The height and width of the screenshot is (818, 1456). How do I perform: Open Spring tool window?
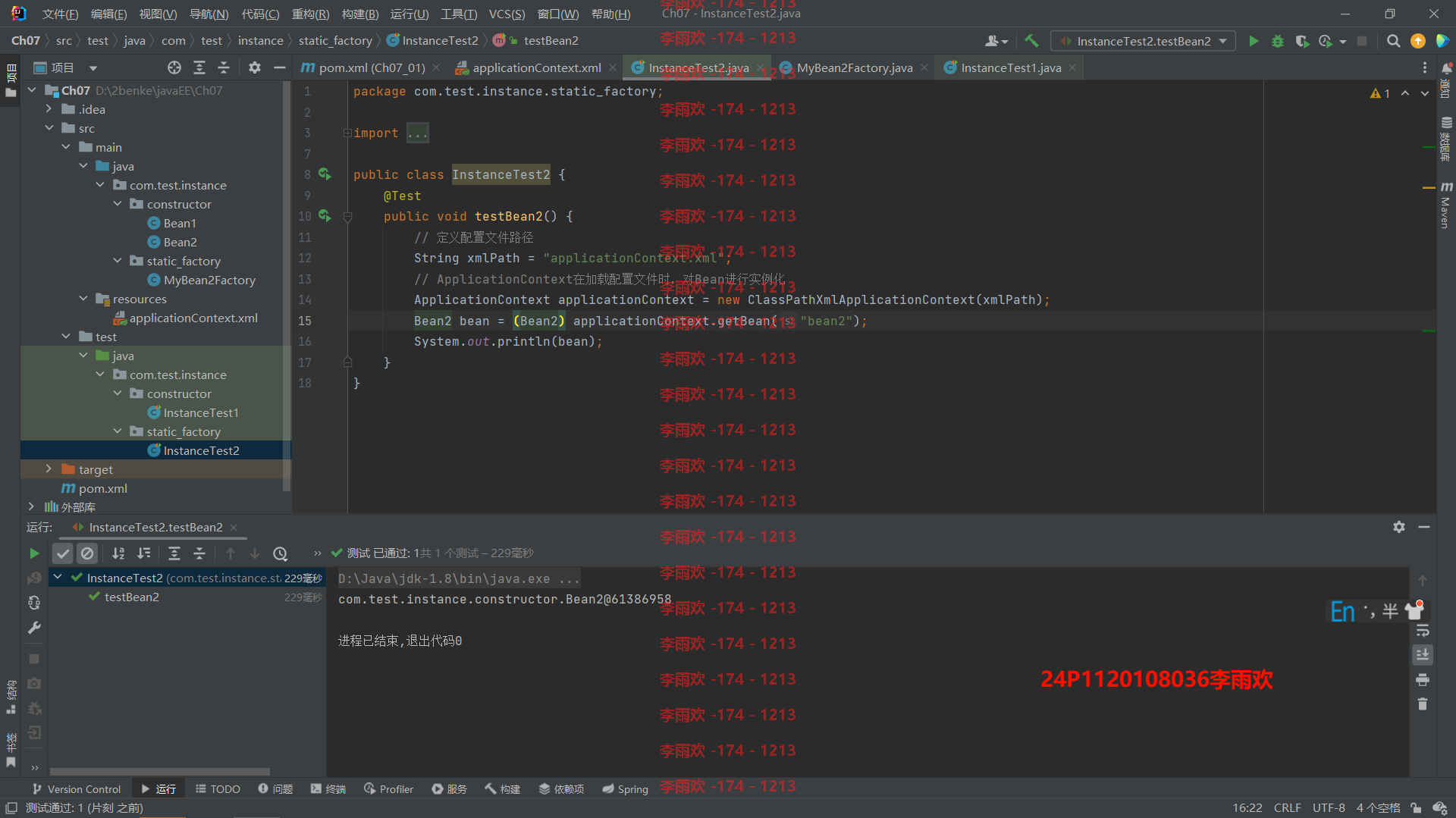tap(626, 789)
